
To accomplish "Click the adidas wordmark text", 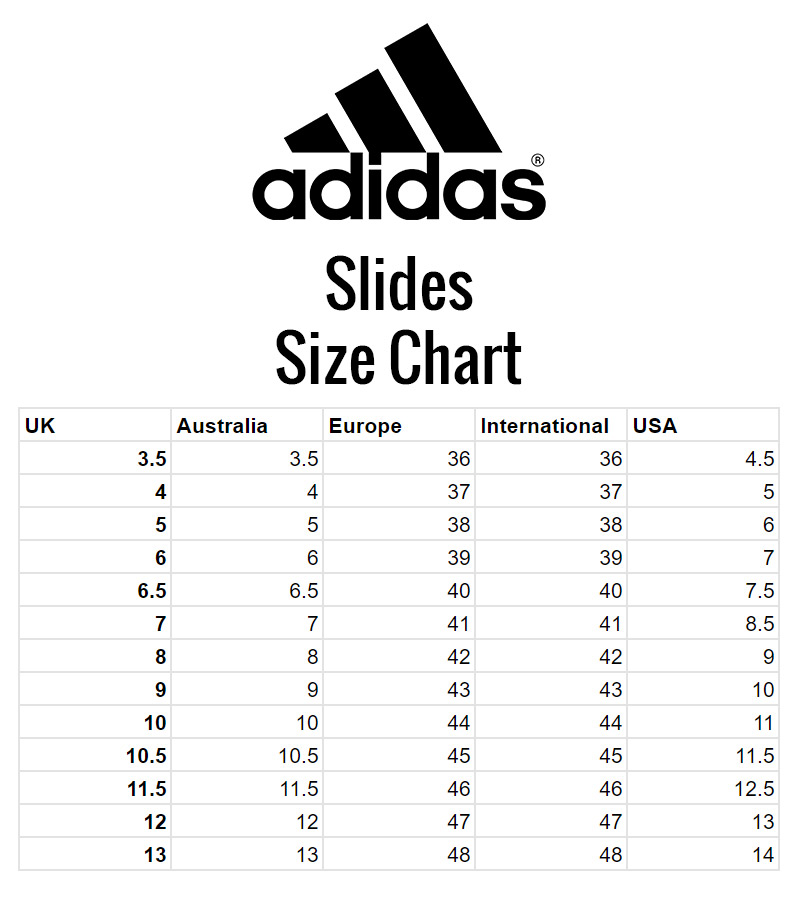I will click(399, 187).
